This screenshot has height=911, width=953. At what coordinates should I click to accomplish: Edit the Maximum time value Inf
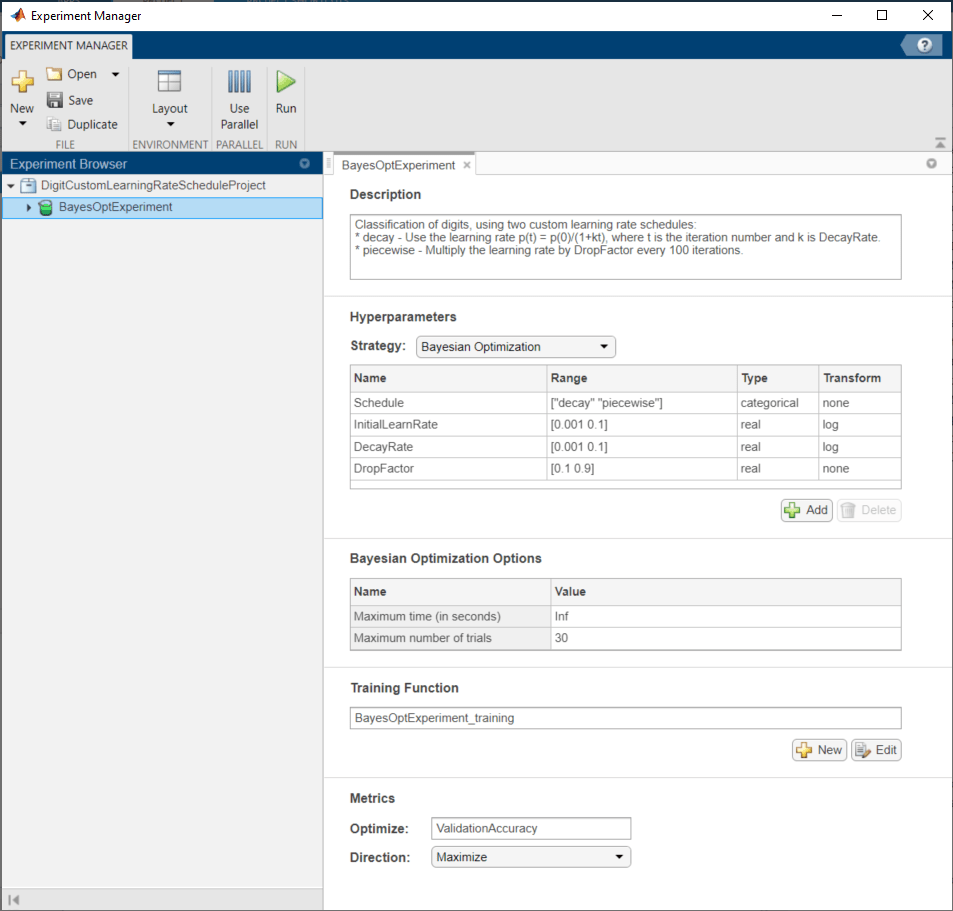[726, 616]
